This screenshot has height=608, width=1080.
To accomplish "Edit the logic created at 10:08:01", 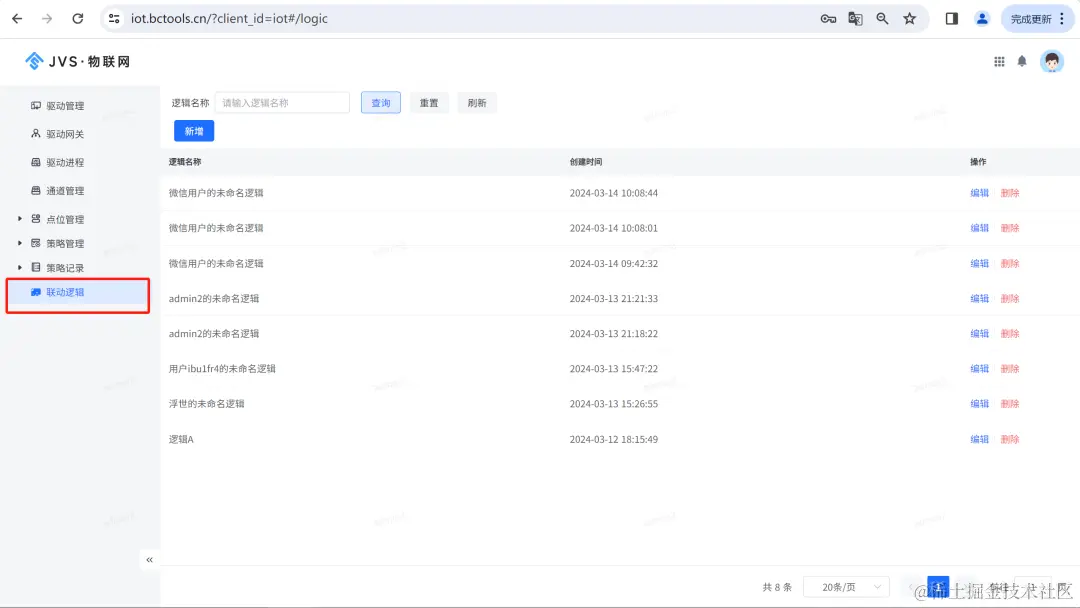I will click(979, 228).
